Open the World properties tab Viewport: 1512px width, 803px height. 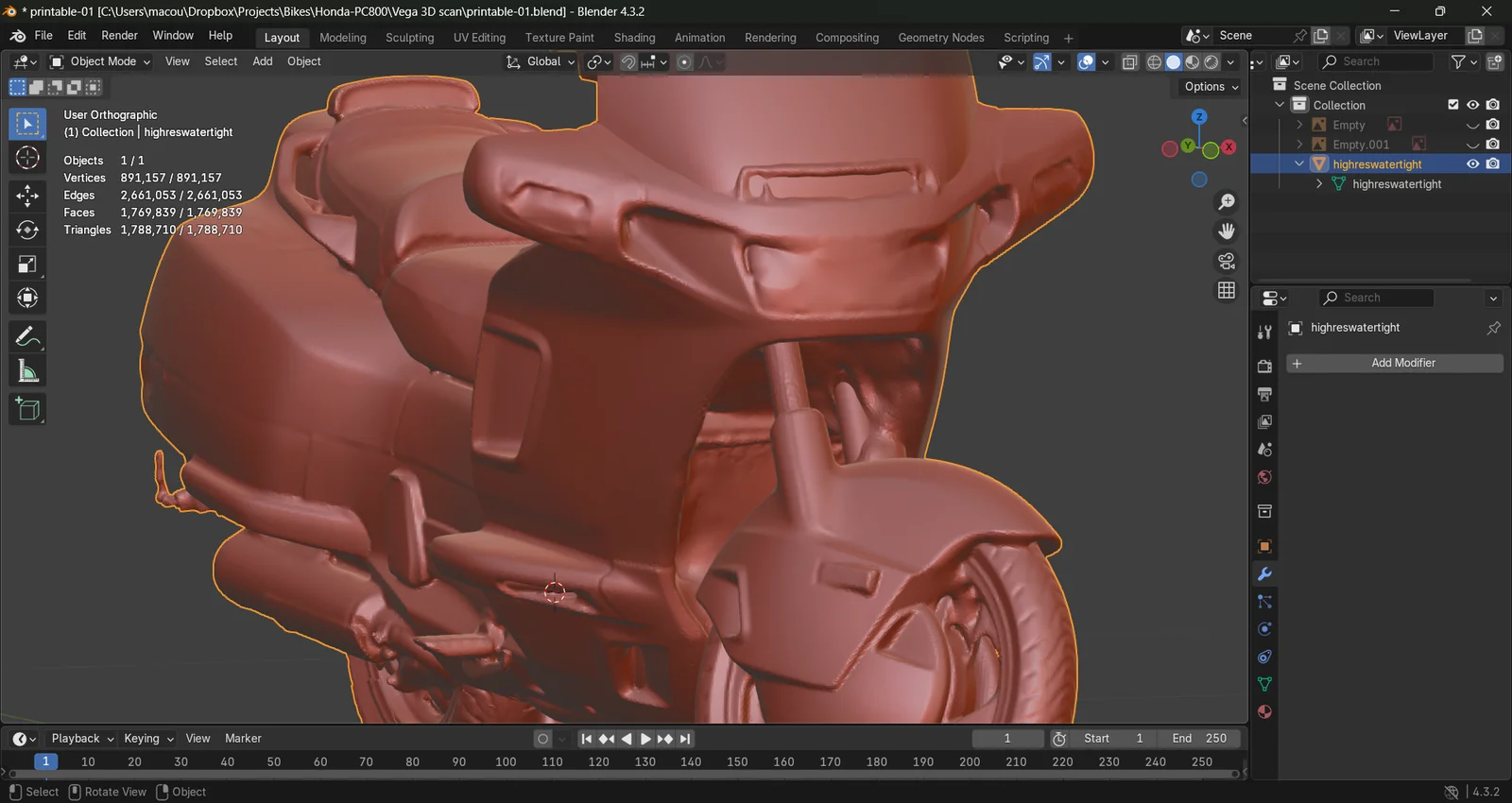(x=1264, y=477)
